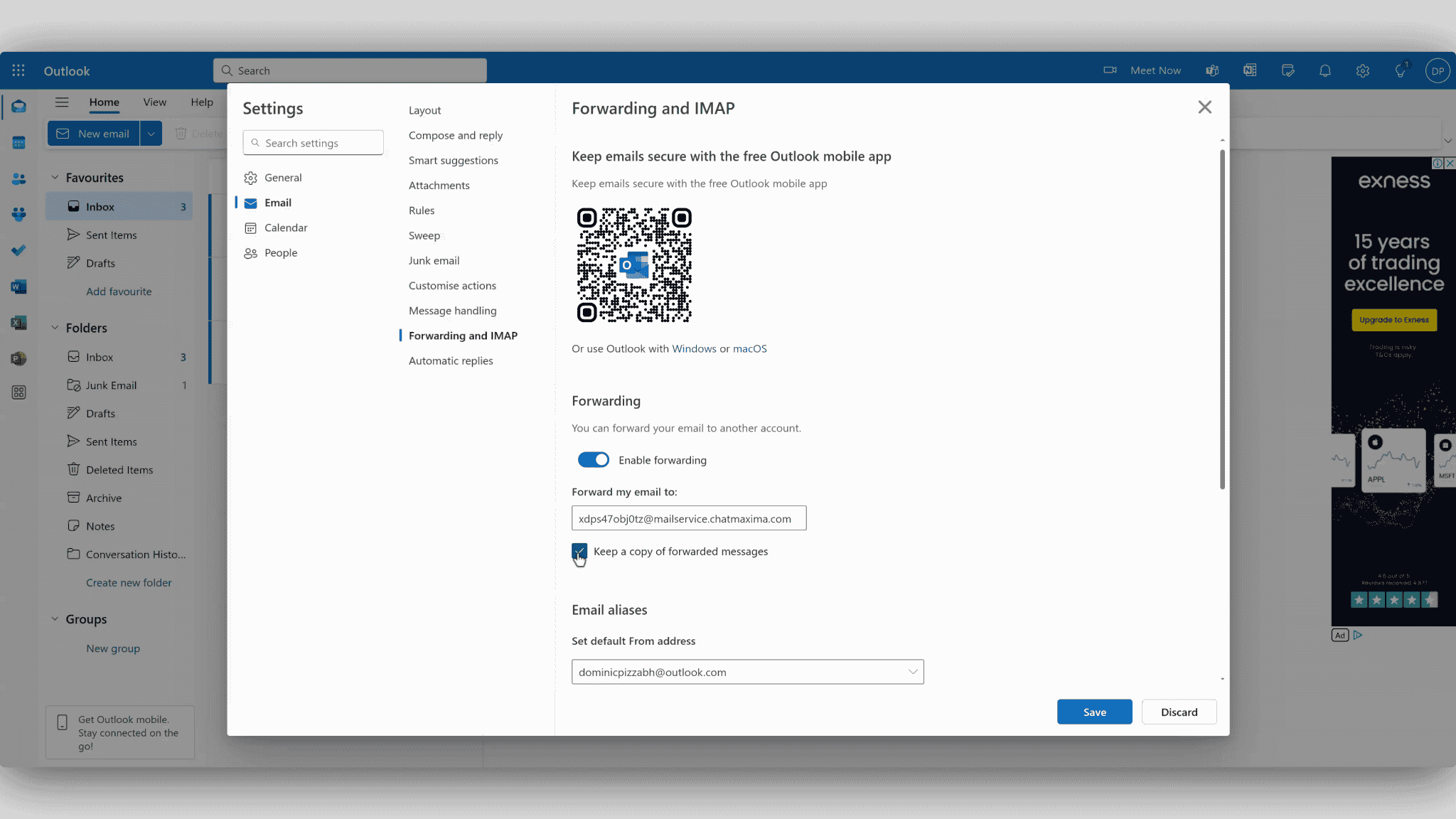Click the Upgrade to Exness ad button
Screen dimensions: 1456x819
pyautogui.click(x=1393, y=320)
